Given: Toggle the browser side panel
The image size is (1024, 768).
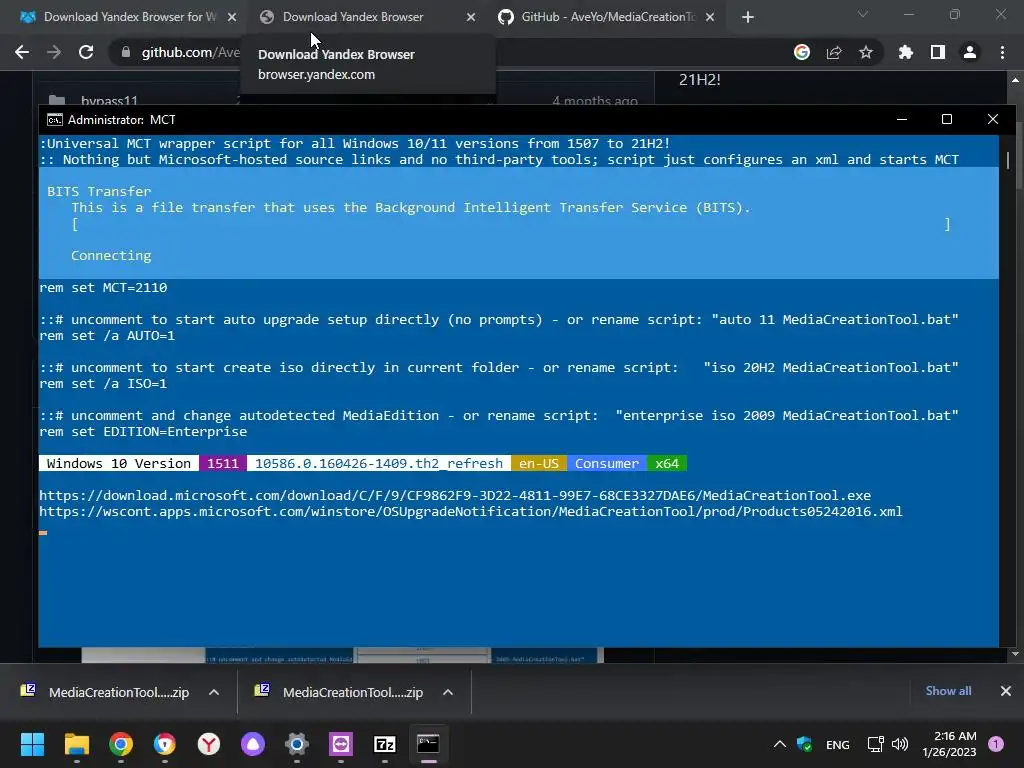Looking at the screenshot, I should point(938,52).
